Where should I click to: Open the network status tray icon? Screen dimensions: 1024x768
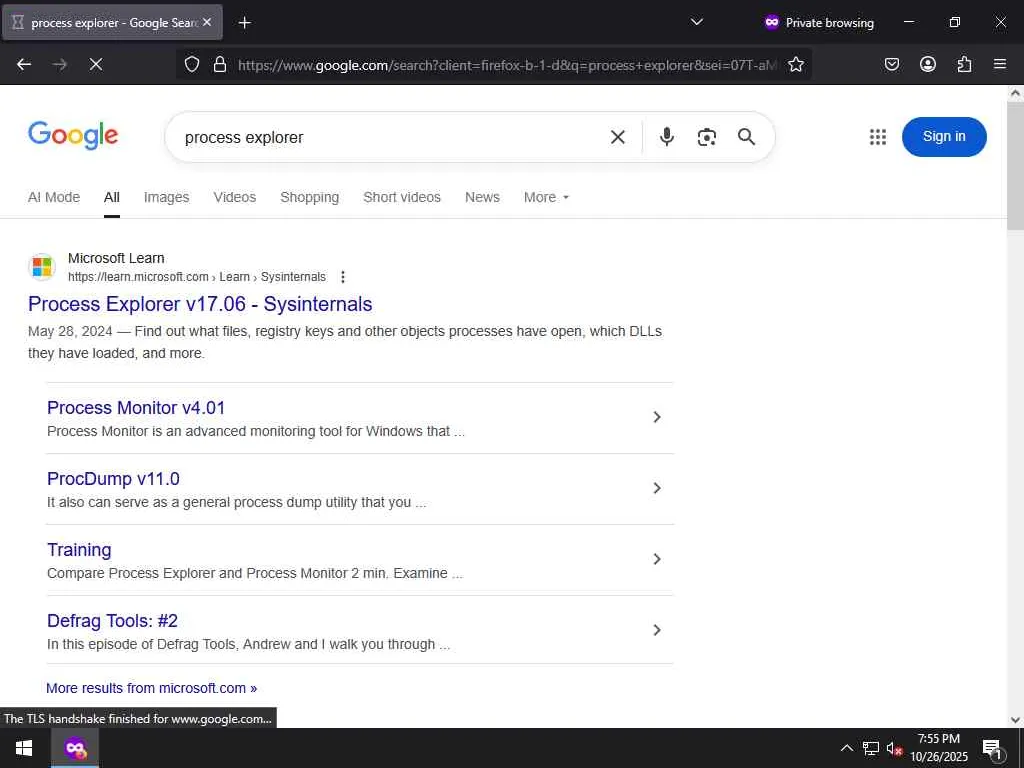tap(871, 748)
